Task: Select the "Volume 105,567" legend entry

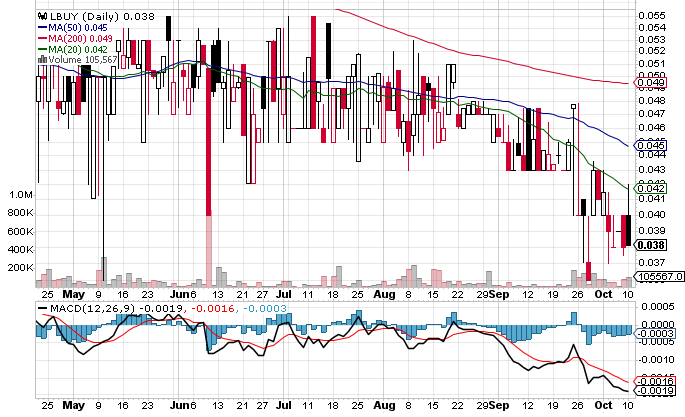Action: pyautogui.click(x=83, y=59)
